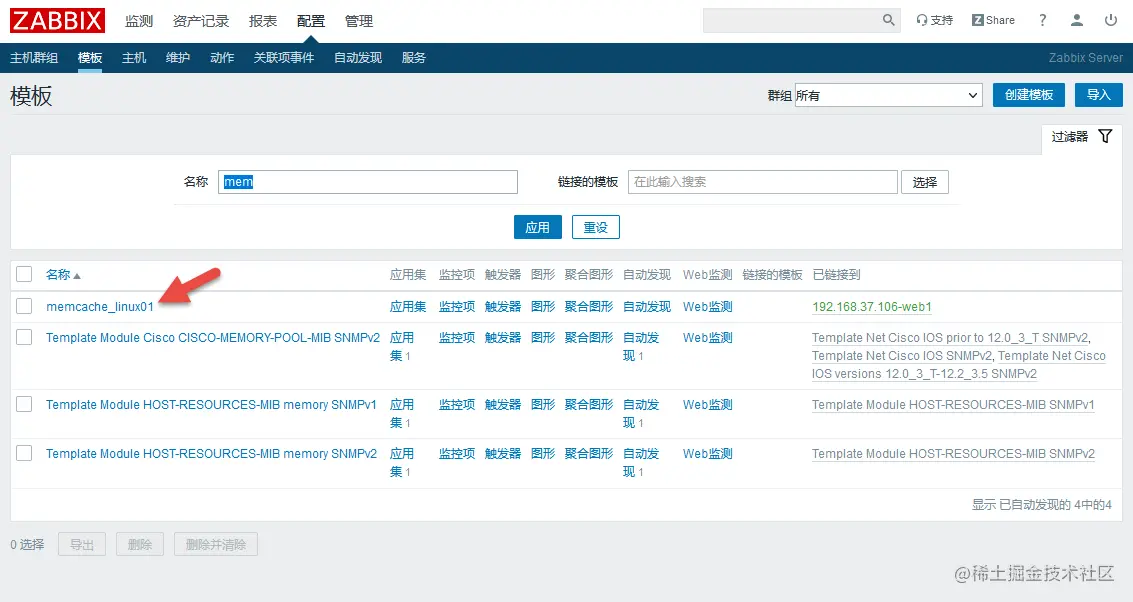Image resolution: width=1133 pixels, height=602 pixels.
Task: Click the 删除并清除 button
Action: 215,544
